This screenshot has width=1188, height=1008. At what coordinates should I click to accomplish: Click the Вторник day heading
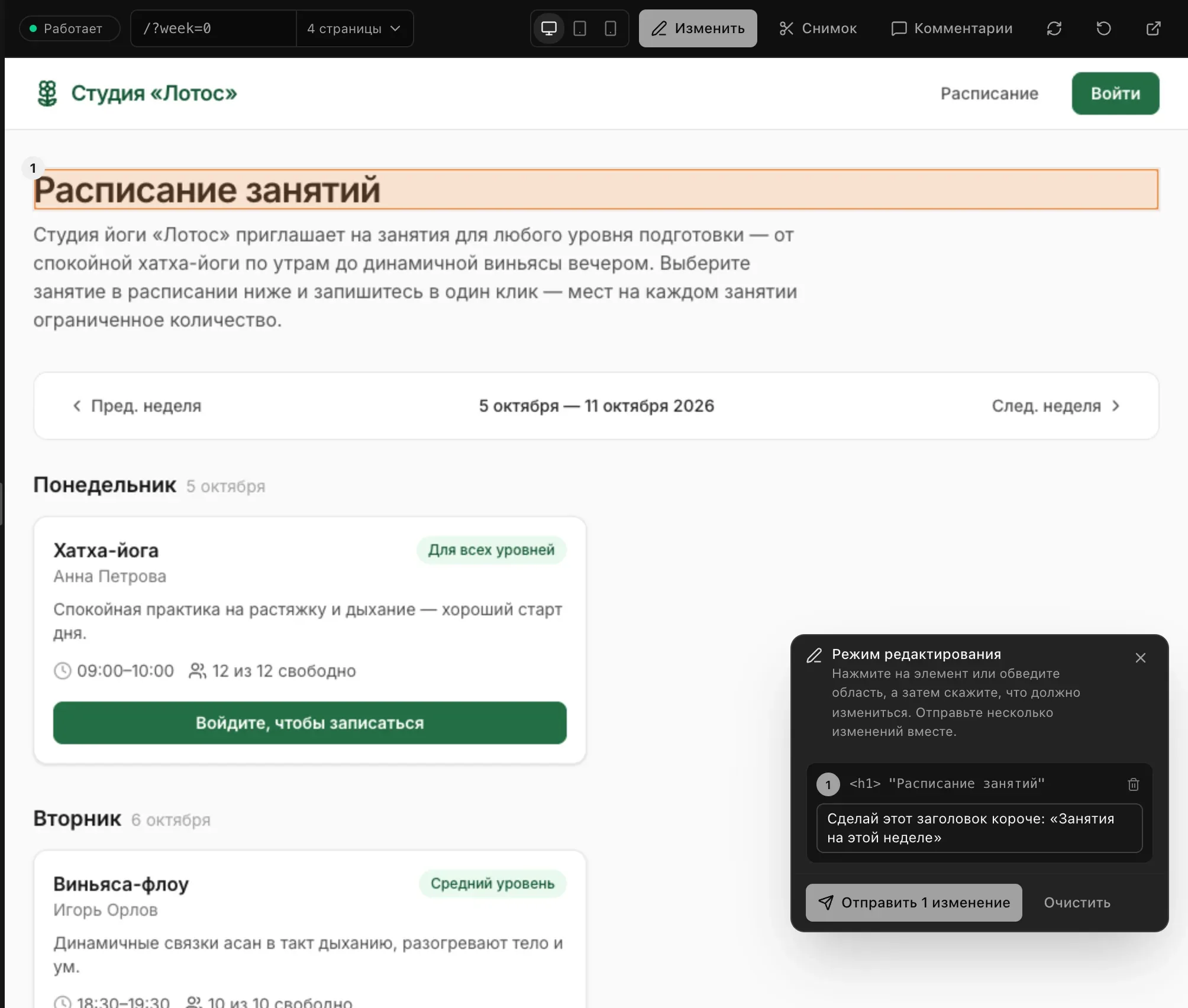[x=78, y=819]
